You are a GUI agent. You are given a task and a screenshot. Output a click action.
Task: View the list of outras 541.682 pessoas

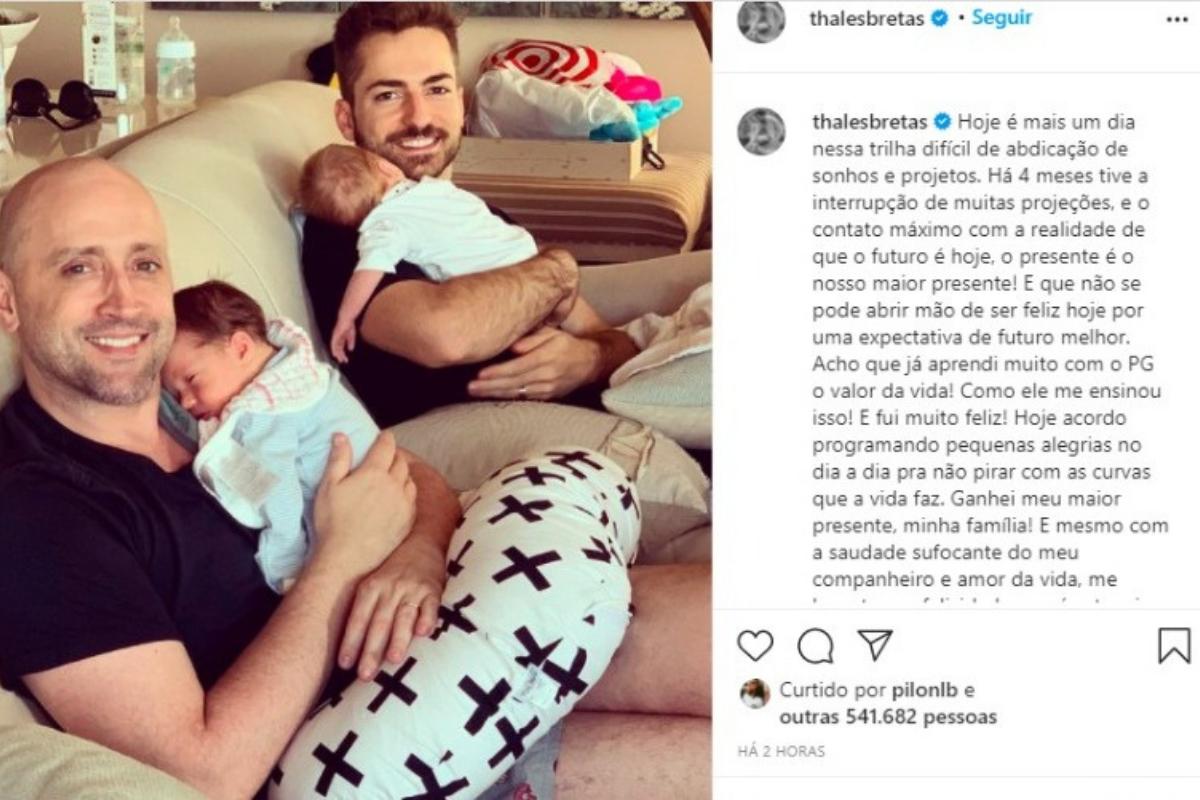point(888,717)
